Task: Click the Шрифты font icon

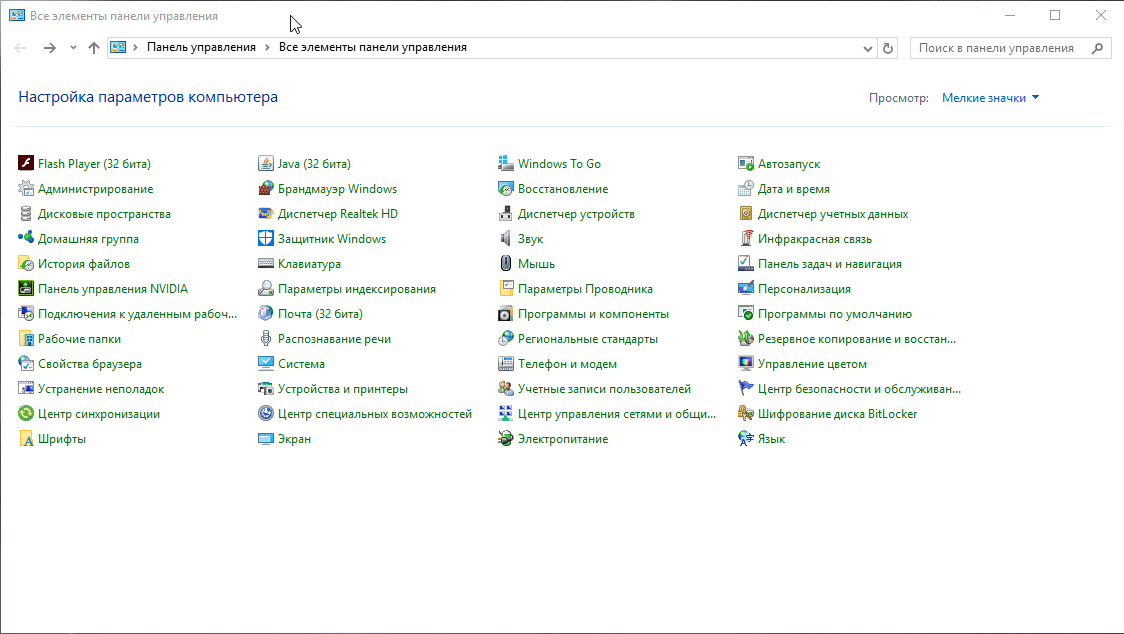Action: click(26, 439)
